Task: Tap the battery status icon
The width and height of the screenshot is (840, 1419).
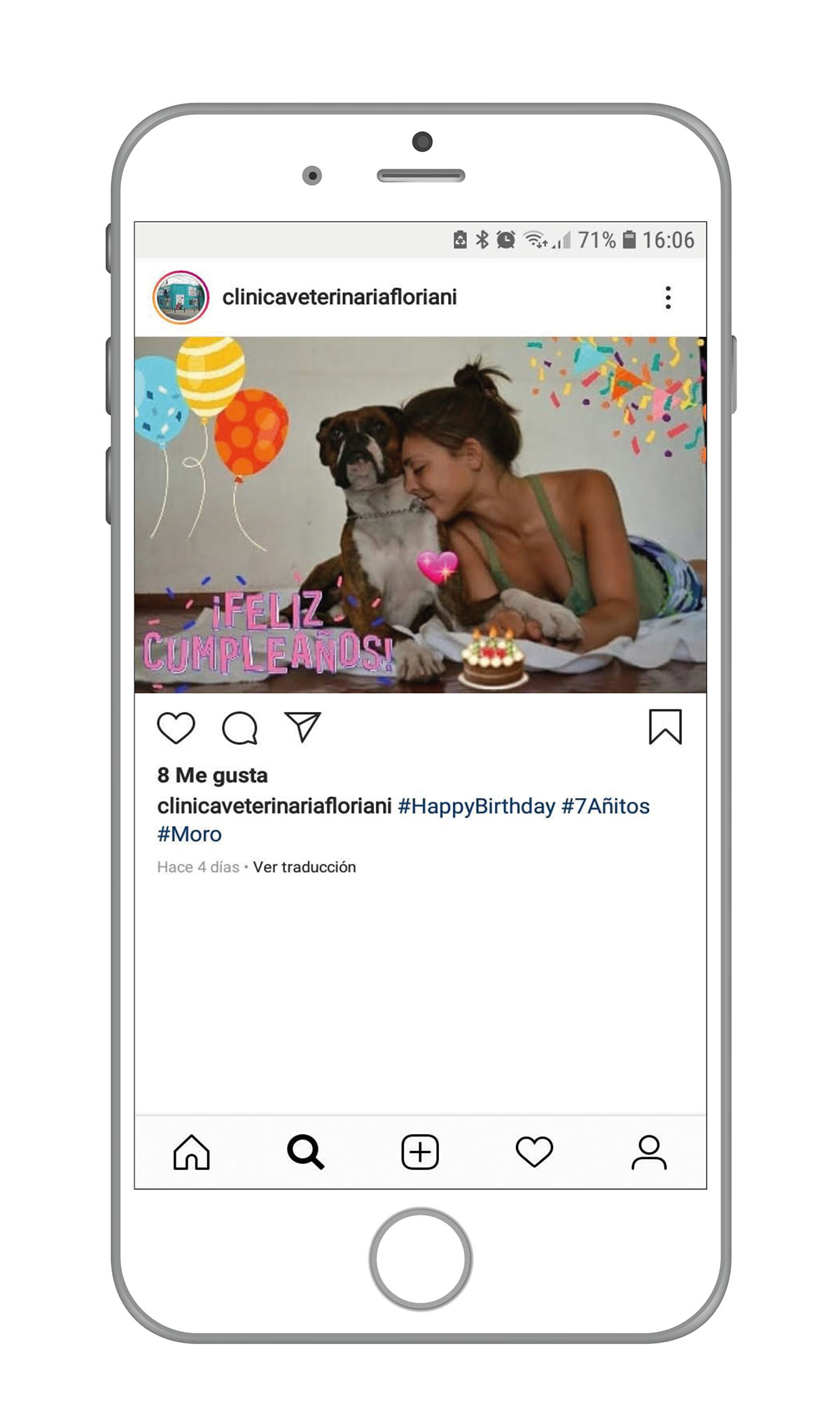Action: click(x=629, y=240)
